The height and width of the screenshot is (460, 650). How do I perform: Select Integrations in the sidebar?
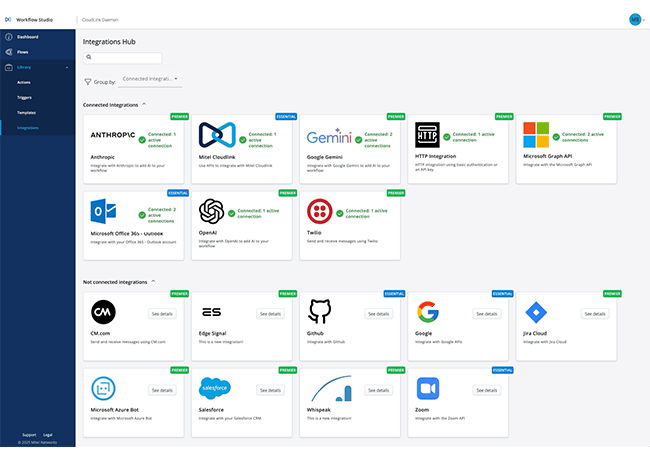(28, 128)
